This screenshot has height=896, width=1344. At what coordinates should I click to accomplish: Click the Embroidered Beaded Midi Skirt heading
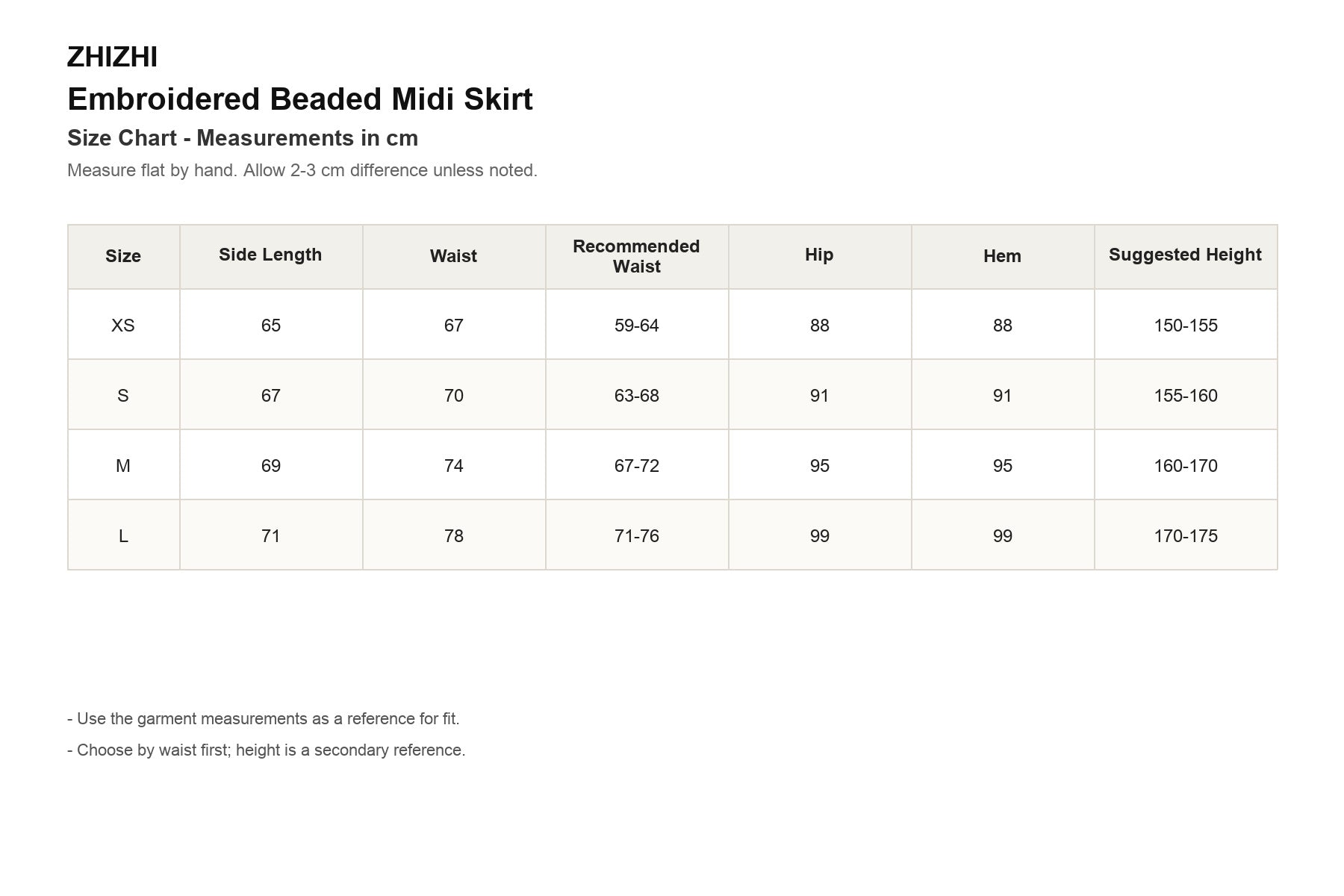(x=300, y=99)
